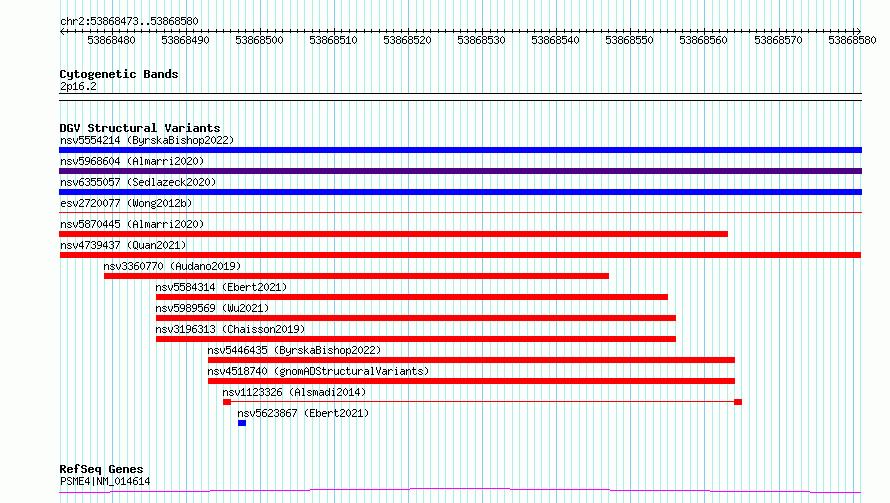Click the Cytogenetic Bands track heading

[x=119, y=74]
